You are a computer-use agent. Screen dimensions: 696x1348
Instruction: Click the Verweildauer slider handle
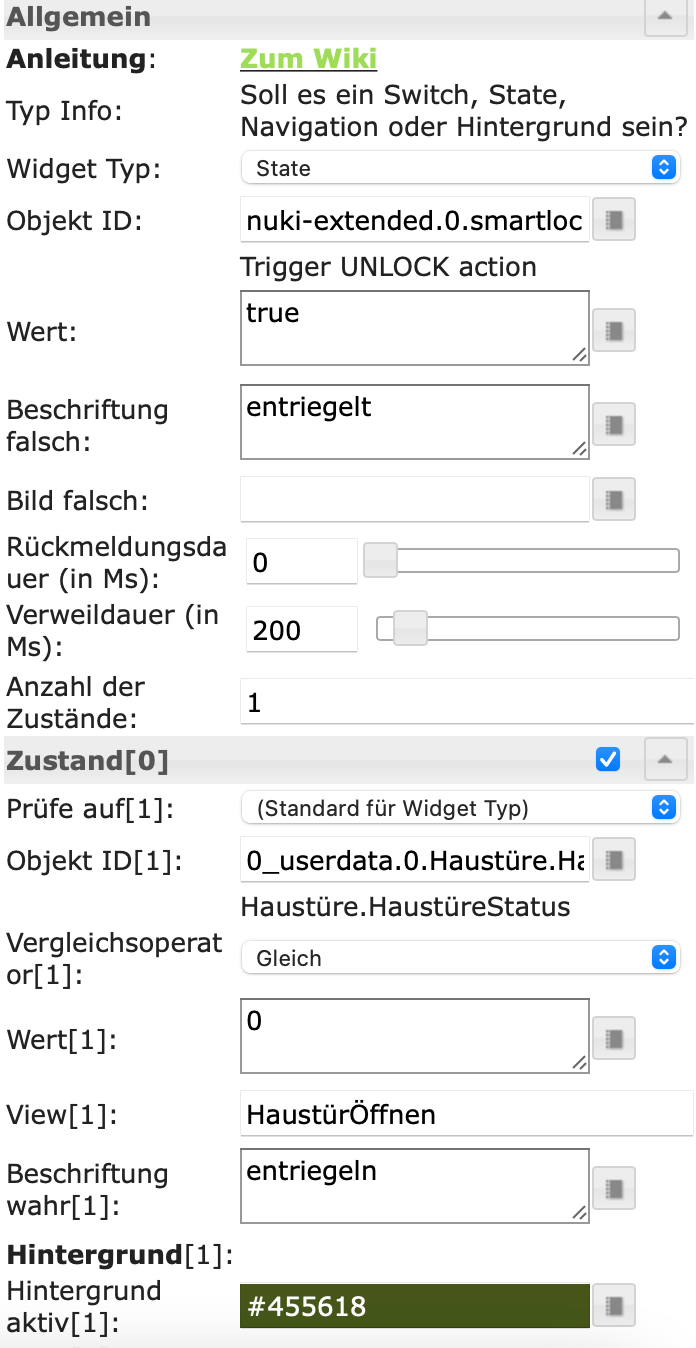[x=409, y=629]
